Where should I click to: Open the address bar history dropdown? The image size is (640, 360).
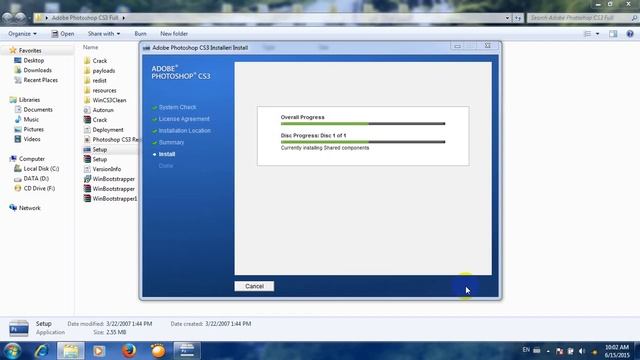[507, 18]
